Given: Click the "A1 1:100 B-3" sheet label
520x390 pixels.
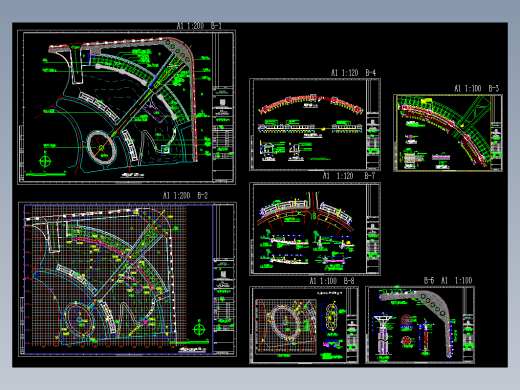Looking at the screenshot, I should coord(477,88).
